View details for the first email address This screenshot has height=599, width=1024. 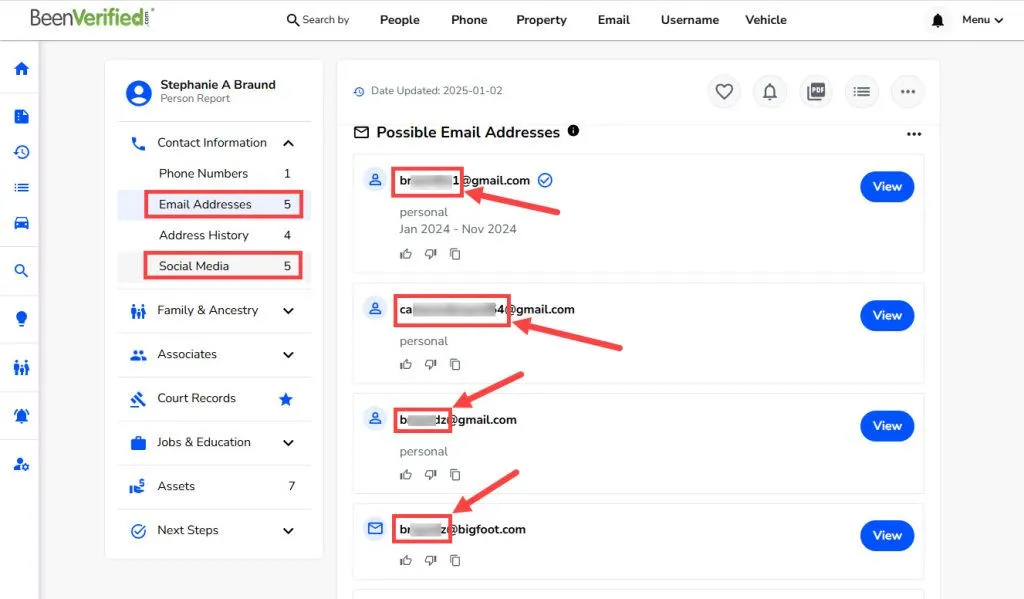[886, 186]
